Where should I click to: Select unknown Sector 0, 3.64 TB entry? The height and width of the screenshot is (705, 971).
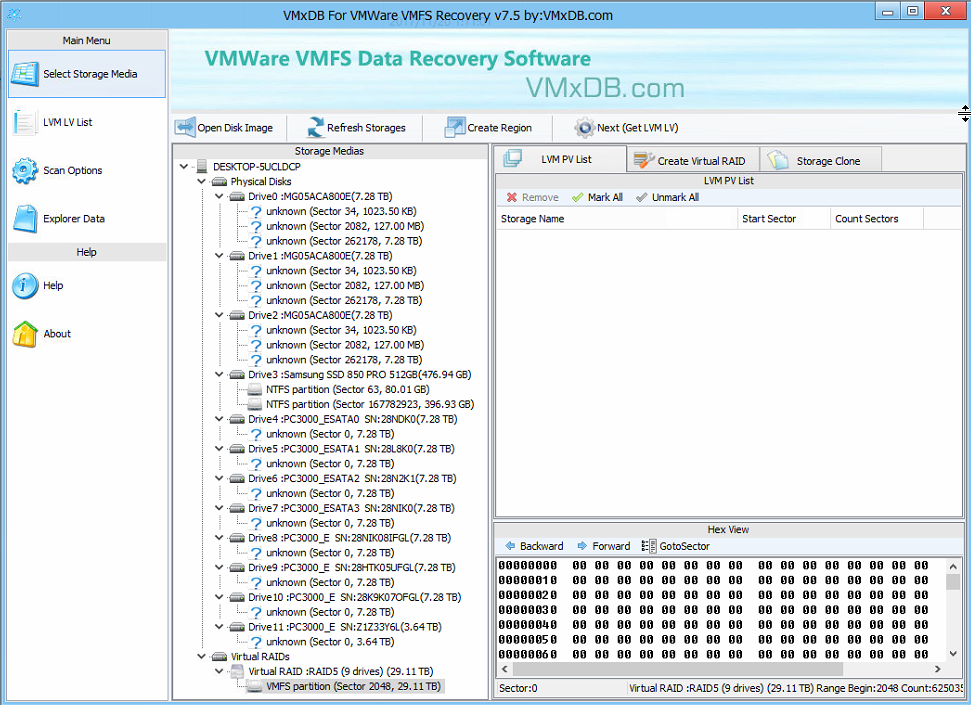point(330,642)
